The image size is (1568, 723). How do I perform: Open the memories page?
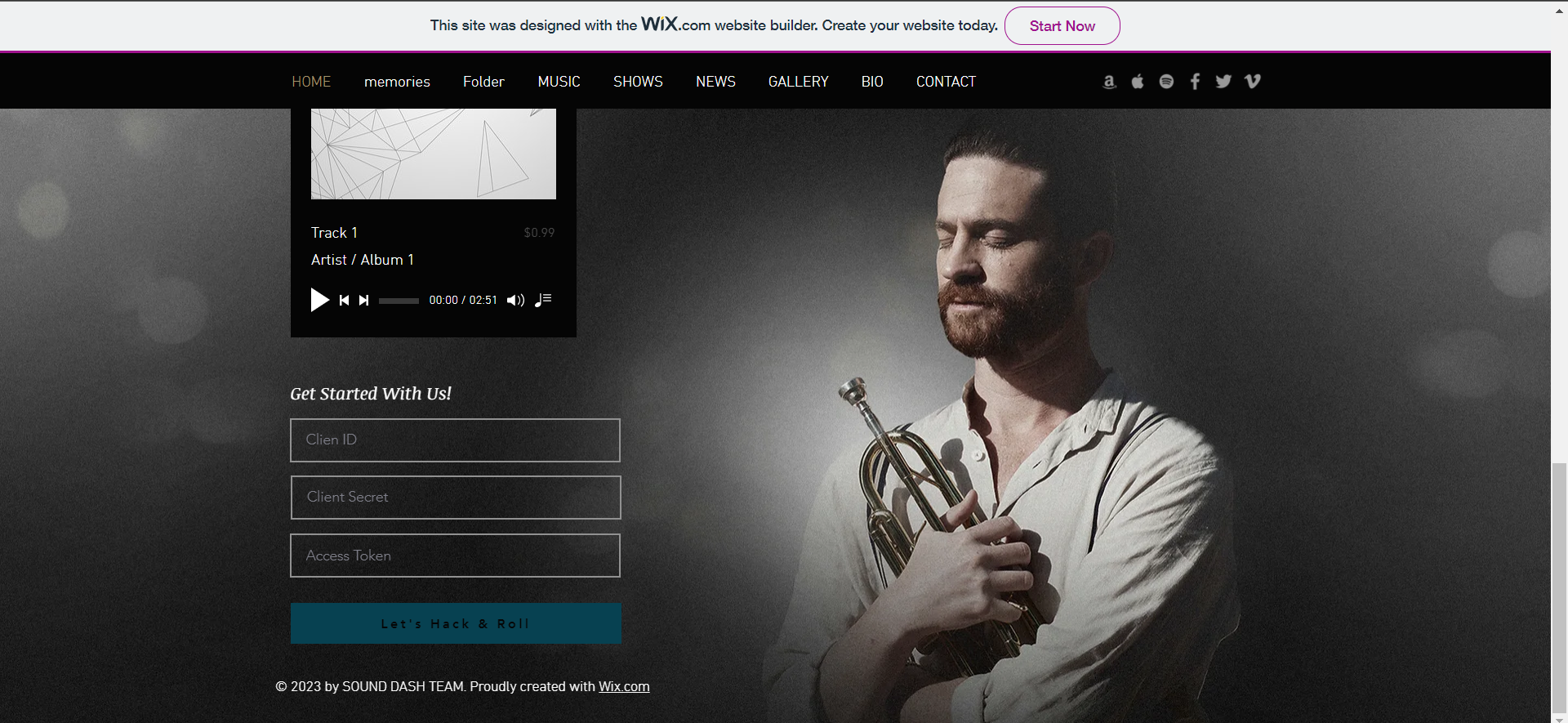pos(397,82)
